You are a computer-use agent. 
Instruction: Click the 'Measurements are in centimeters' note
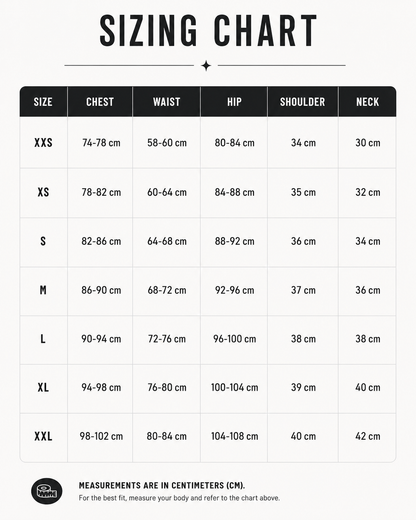(162, 485)
